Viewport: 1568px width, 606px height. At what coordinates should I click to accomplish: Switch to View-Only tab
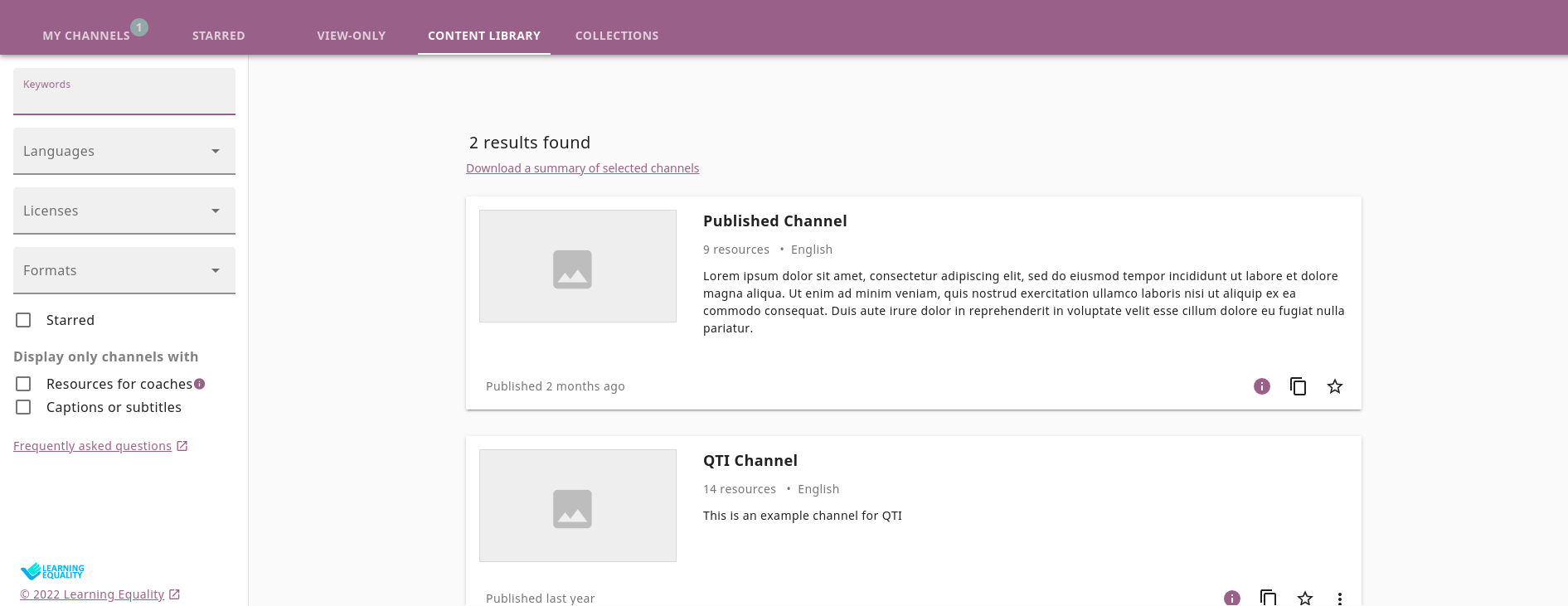tap(352, 36)
